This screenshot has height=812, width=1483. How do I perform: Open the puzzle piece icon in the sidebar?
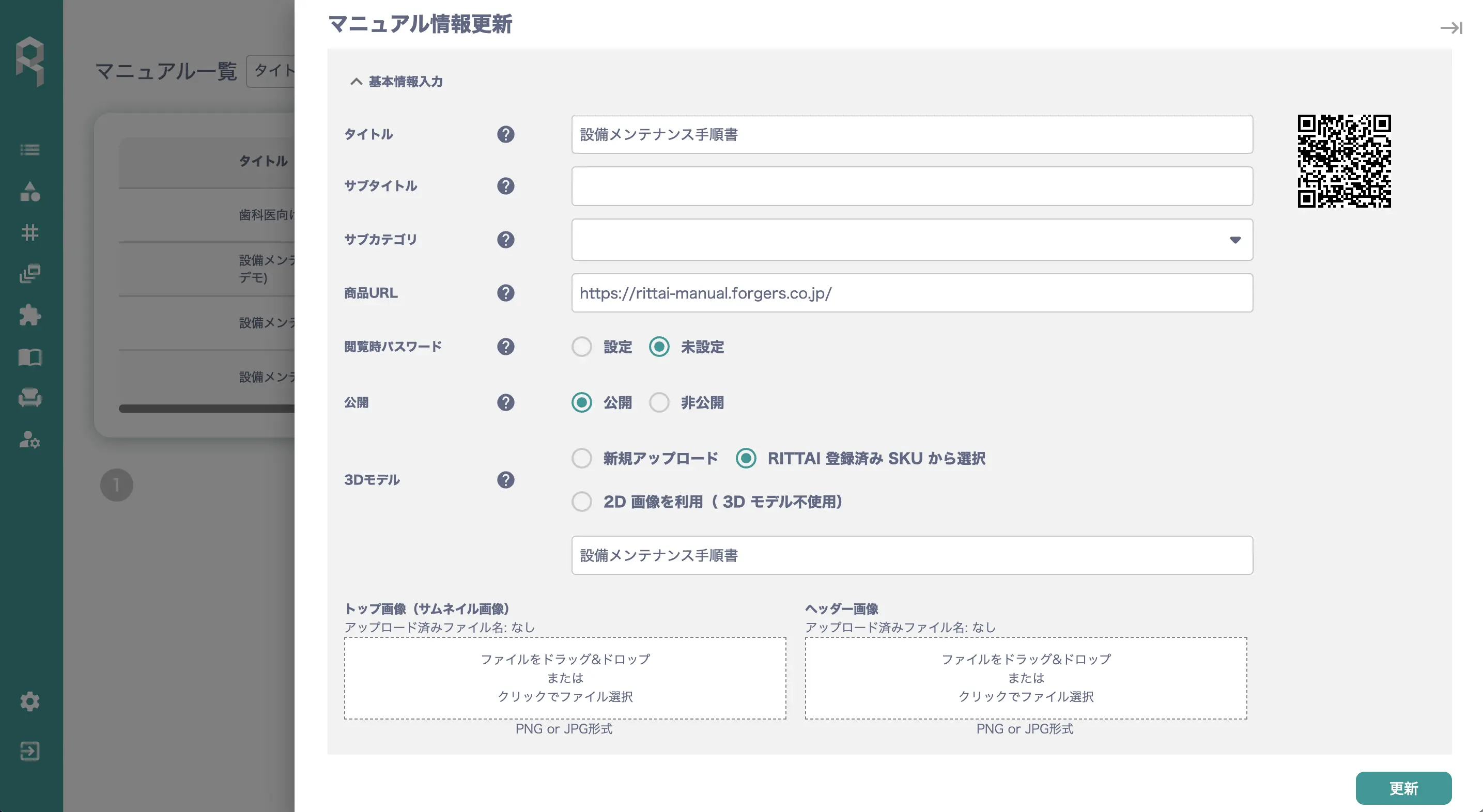click(x=30, y=315)
